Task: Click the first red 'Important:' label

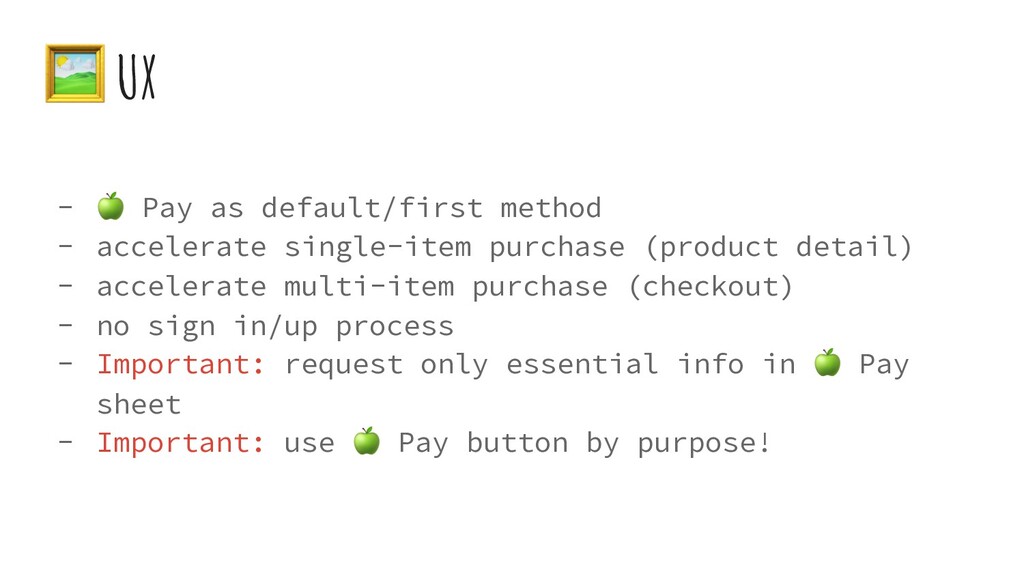Action: click(181, 364)
